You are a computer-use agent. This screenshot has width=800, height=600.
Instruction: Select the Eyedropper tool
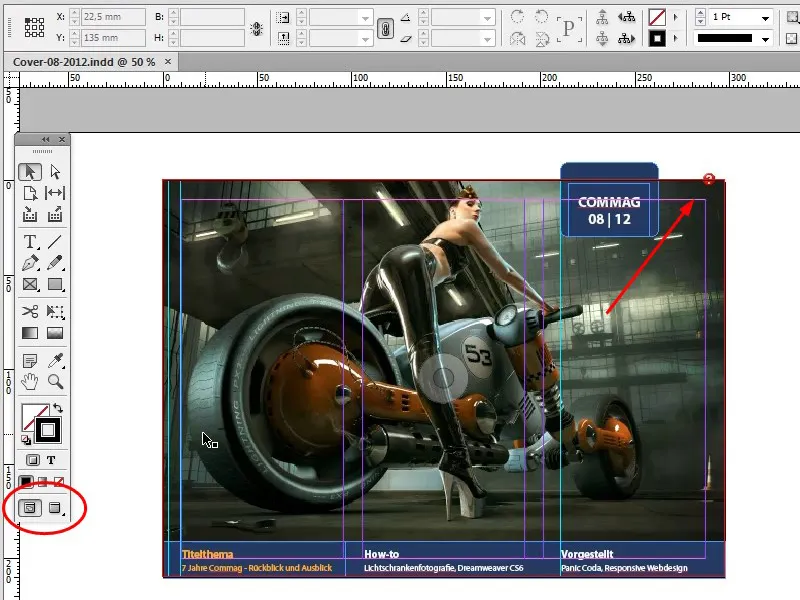click(x=55, y=361)
